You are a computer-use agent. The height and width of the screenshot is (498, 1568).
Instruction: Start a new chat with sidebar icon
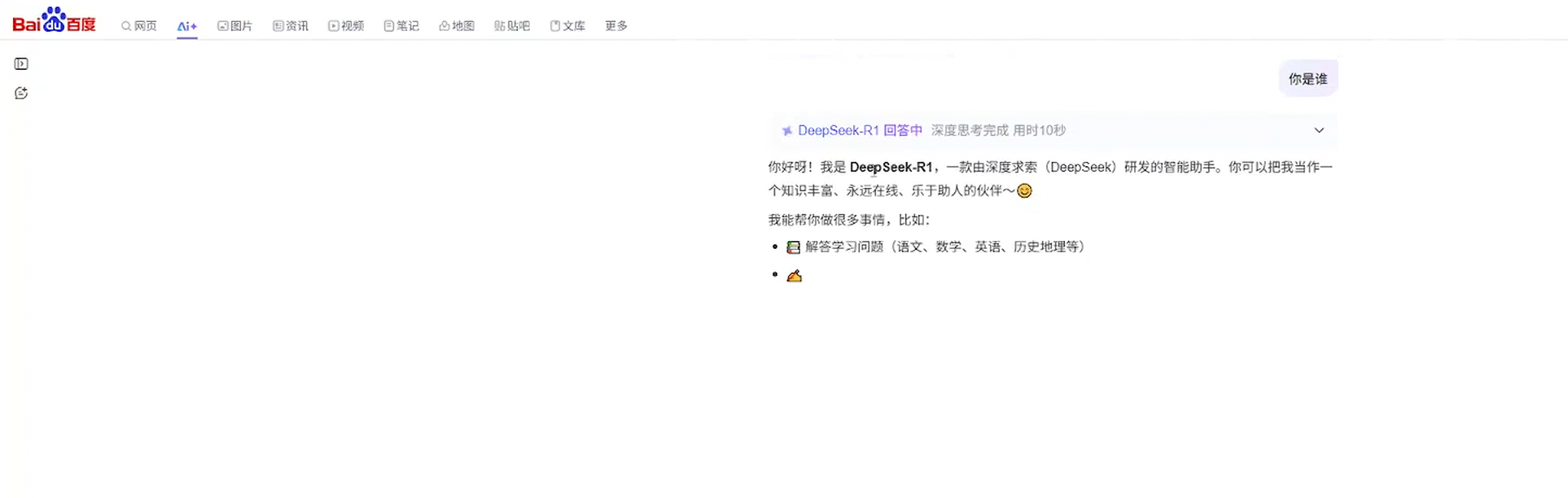21,94
